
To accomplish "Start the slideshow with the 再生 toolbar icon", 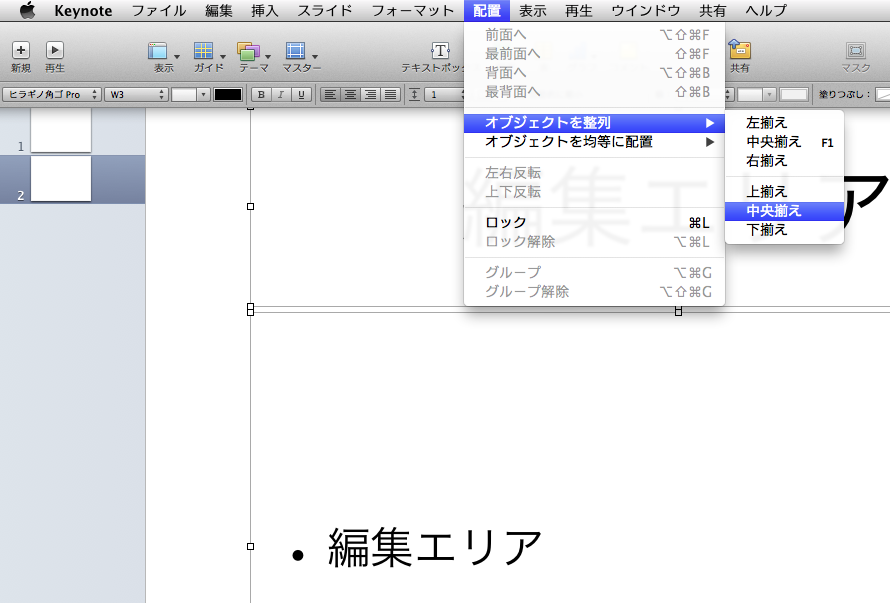I will click(x=54, y=50).
